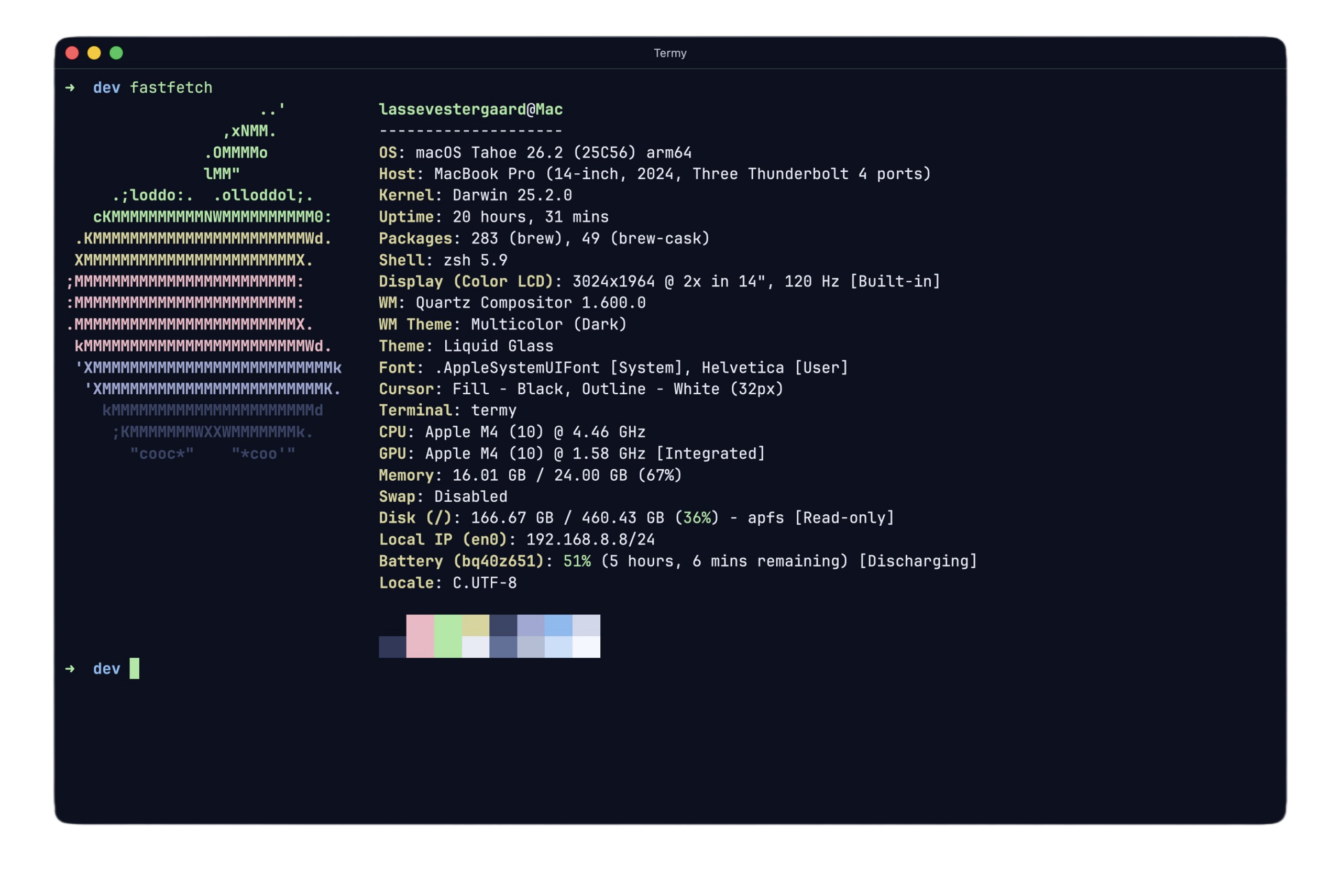Click the Termy window title
The width and height of the screenshot is (1341, 896).
[x=670, y=53]
